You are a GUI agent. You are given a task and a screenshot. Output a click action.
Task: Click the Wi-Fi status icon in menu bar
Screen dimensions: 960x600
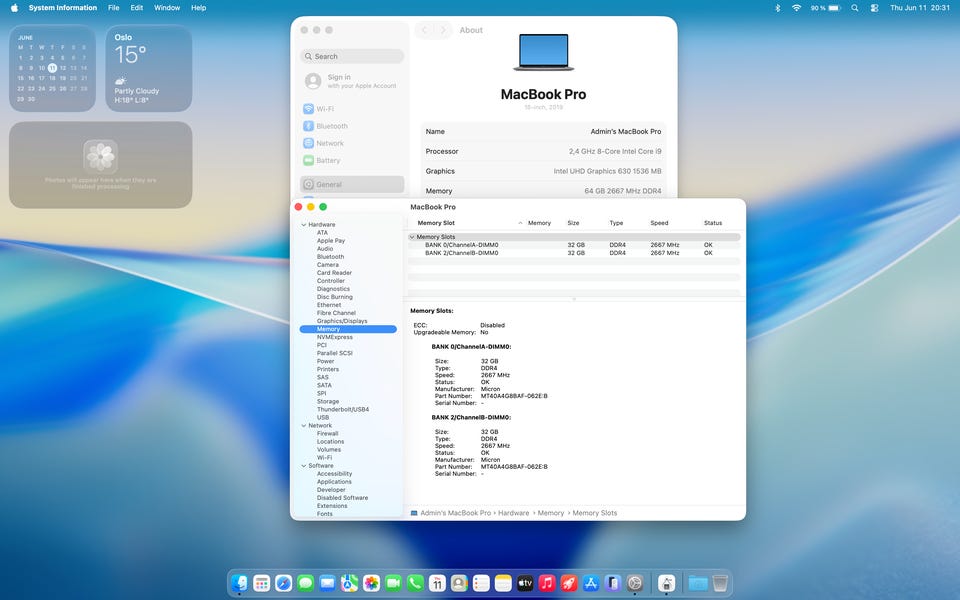click(x=797, y=8)
